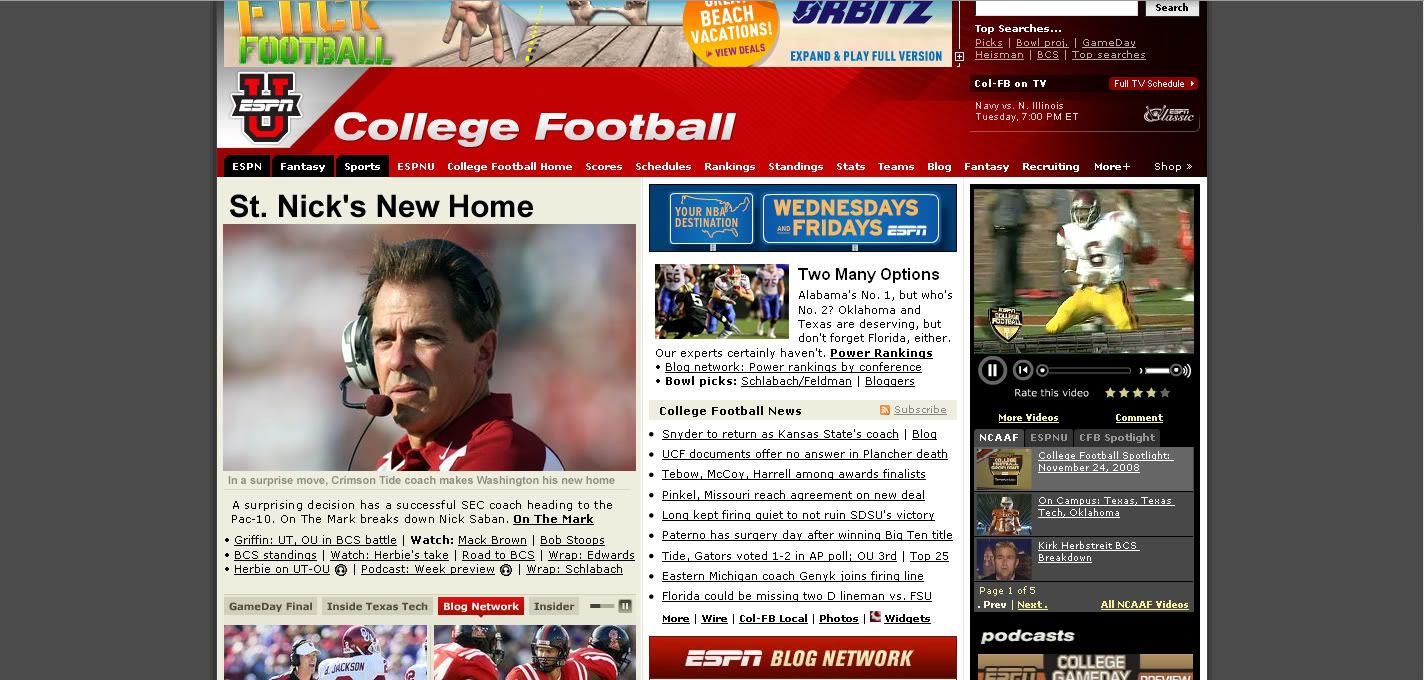The width and height of the screenshot is (1424, 680).
Task: Pause the featured stories slideshow
Action: pyautogui.click(x=625, y=606)
